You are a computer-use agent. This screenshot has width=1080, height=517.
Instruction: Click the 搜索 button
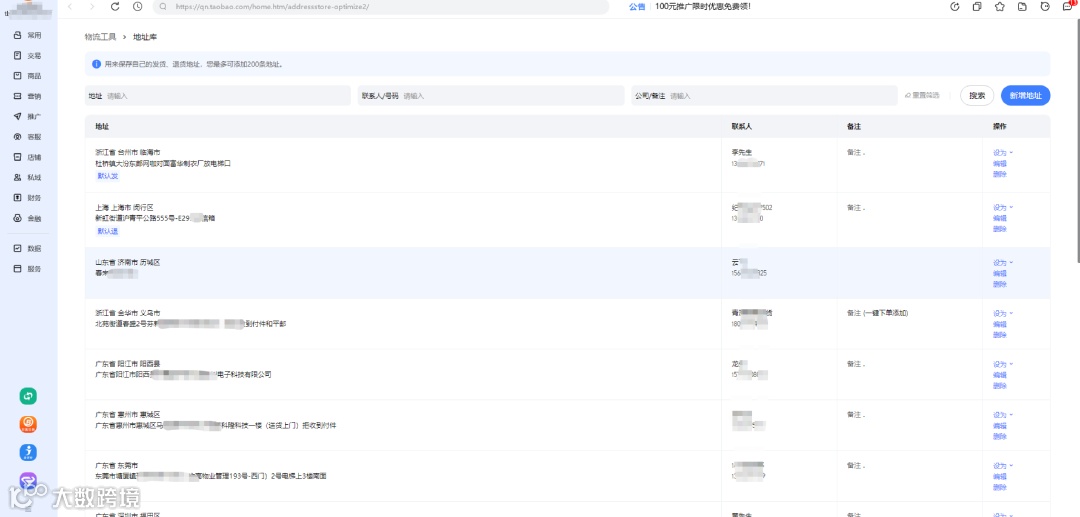click(977, 96)
